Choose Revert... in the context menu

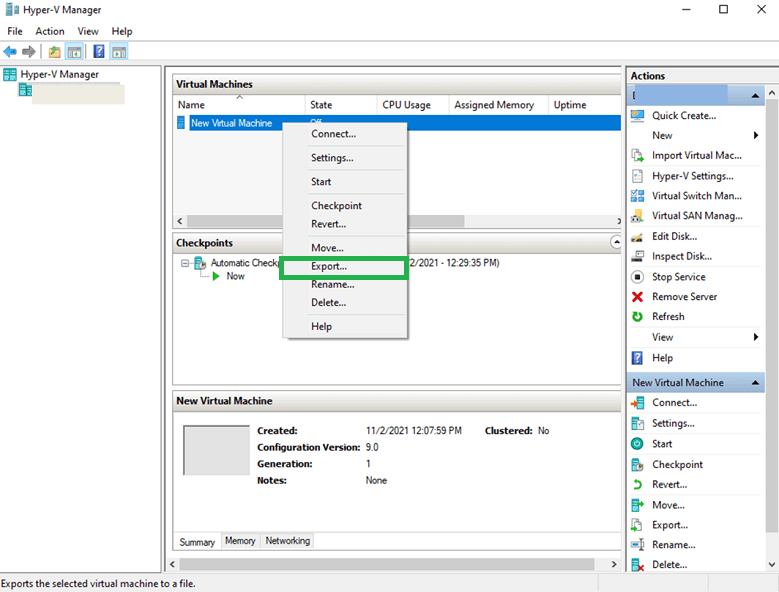(x=345, y=224)
